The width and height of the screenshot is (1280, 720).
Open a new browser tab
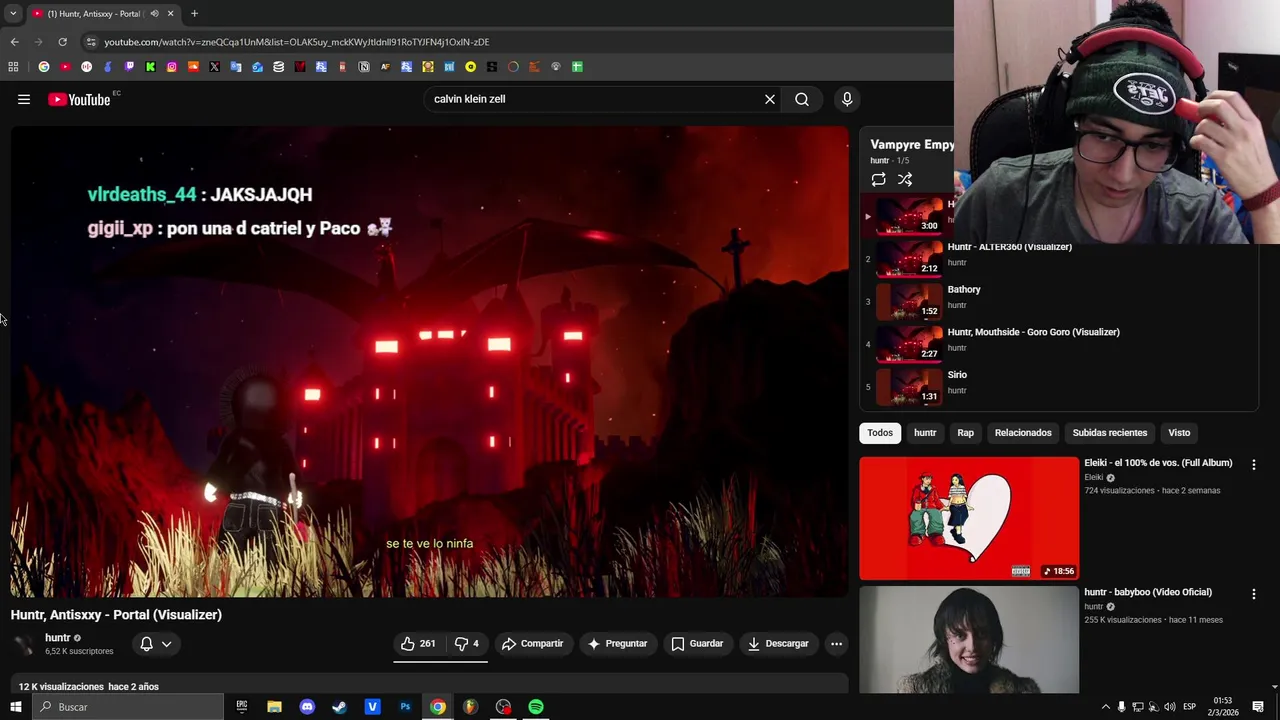point(194,14)
